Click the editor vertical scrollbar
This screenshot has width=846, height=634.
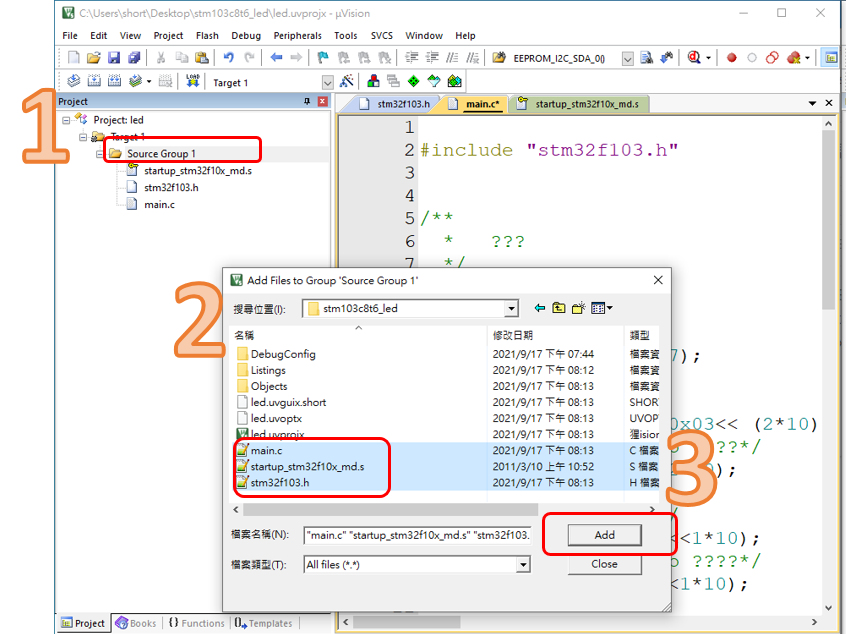828,221
